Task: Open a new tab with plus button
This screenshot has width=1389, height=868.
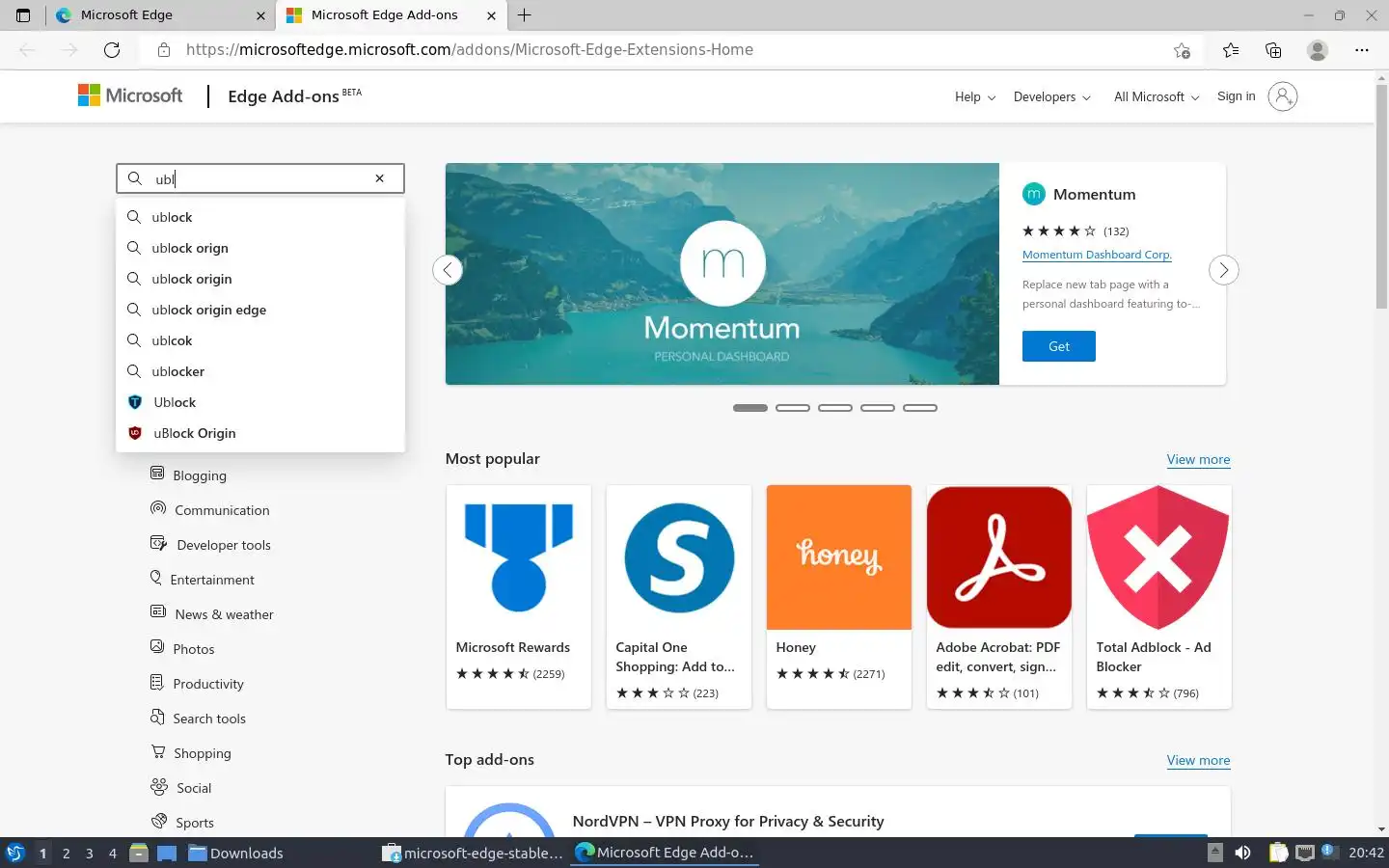Action: coord(525,15)
